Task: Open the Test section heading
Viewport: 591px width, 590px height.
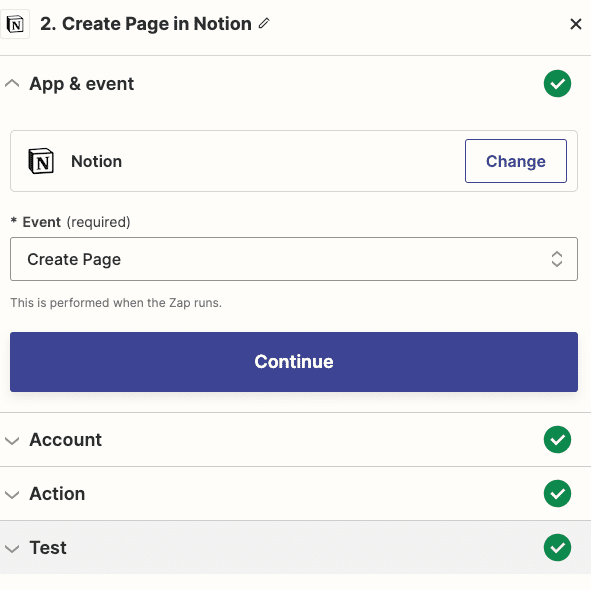Action: [x=48, y=547]
